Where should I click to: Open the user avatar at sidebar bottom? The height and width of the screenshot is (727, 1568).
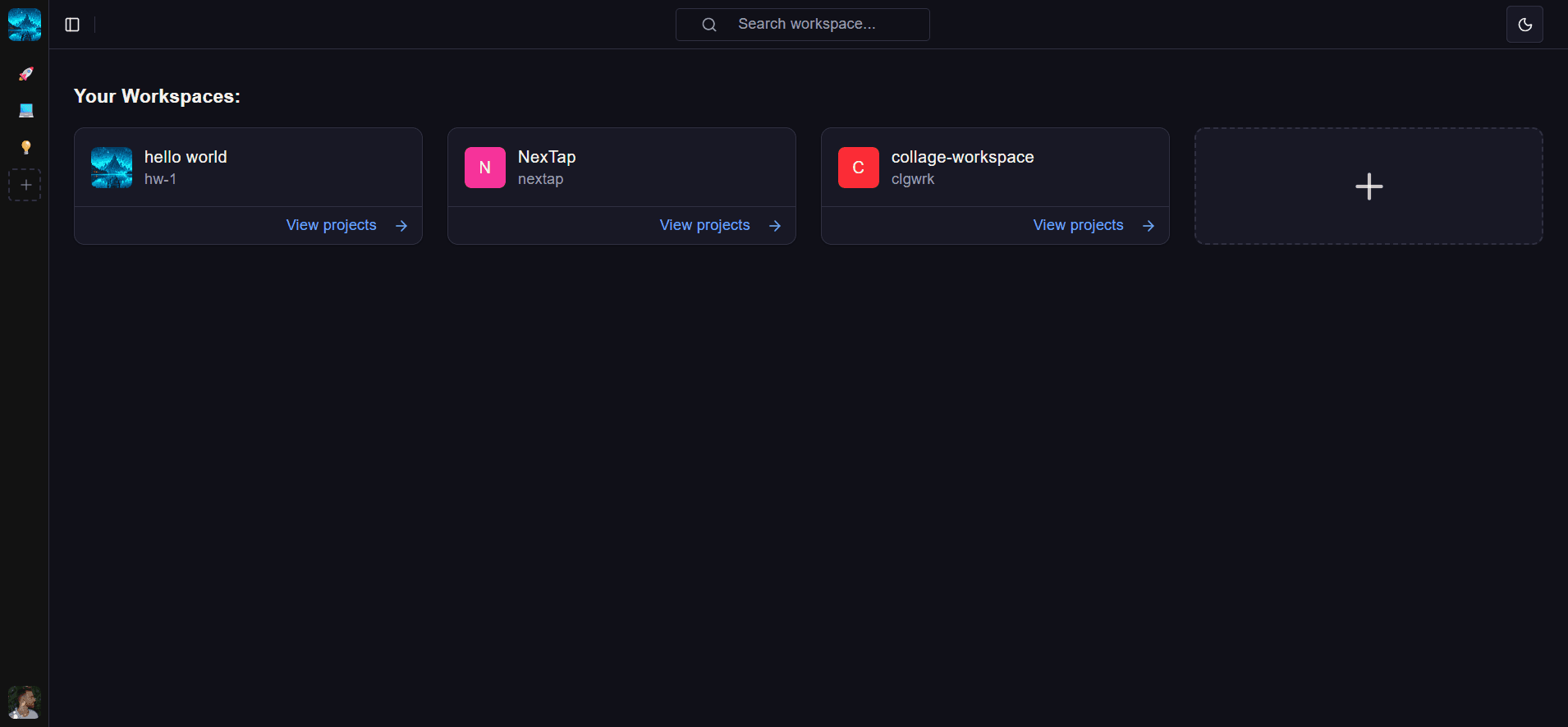pos(25,702)
